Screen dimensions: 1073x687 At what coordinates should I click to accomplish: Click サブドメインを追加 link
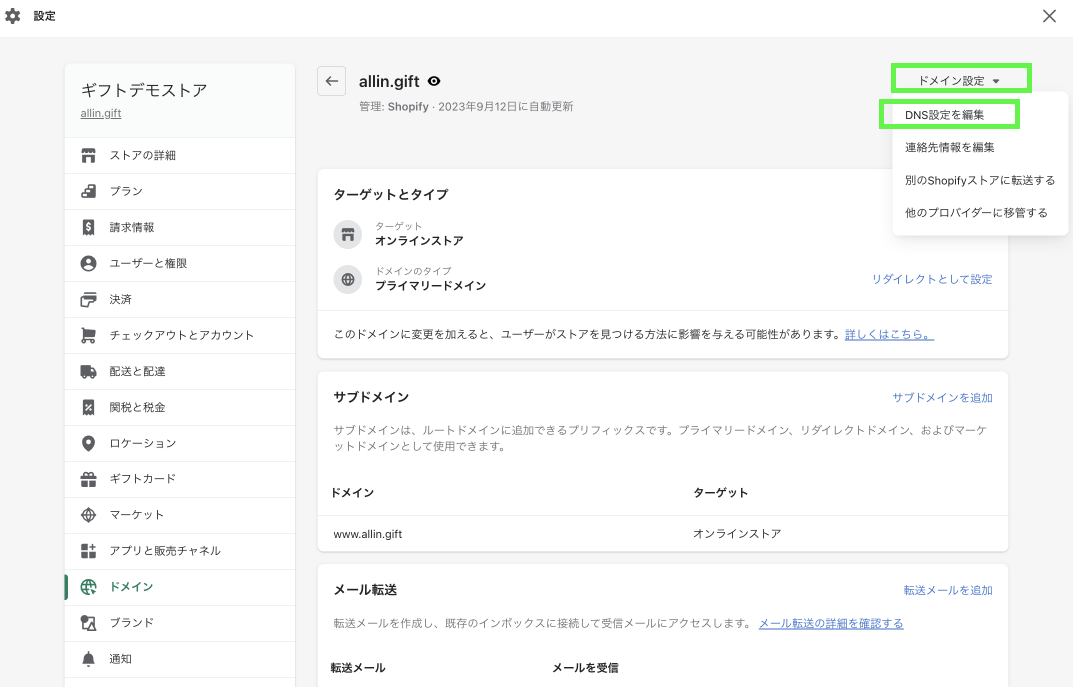pos(942,397)
